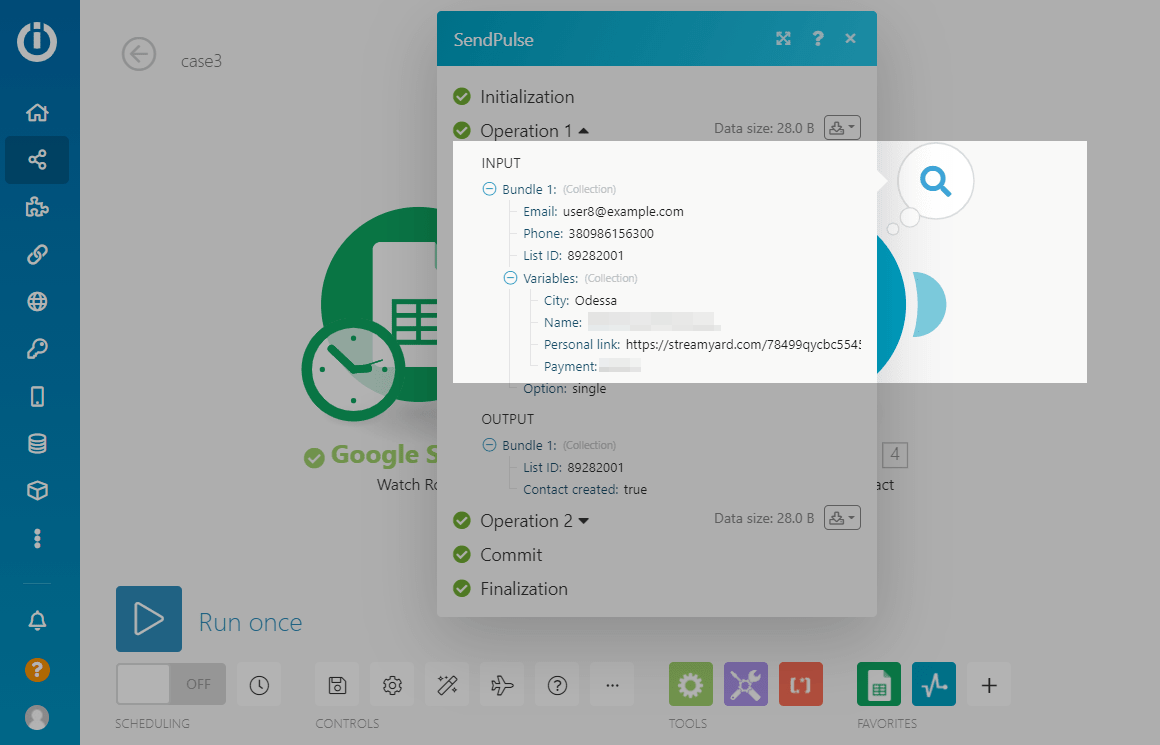1160x745 pixels.
Task: Click the Templates puzzle piece icon
Action: point(37,207)
